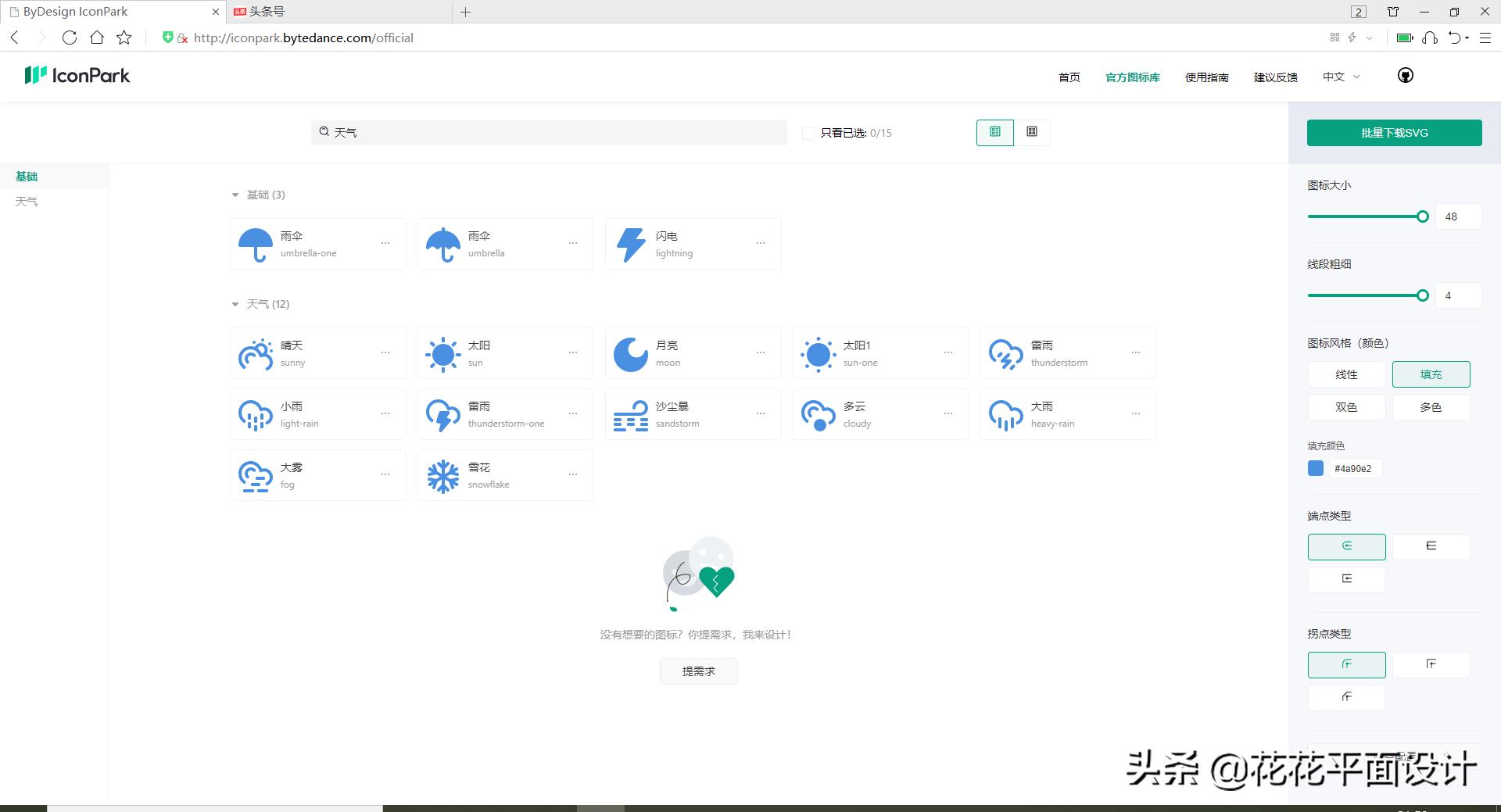Viewport: 1501px width, 812px height.
Task: Select the sandstorm icon
Action: click(630, 415)
